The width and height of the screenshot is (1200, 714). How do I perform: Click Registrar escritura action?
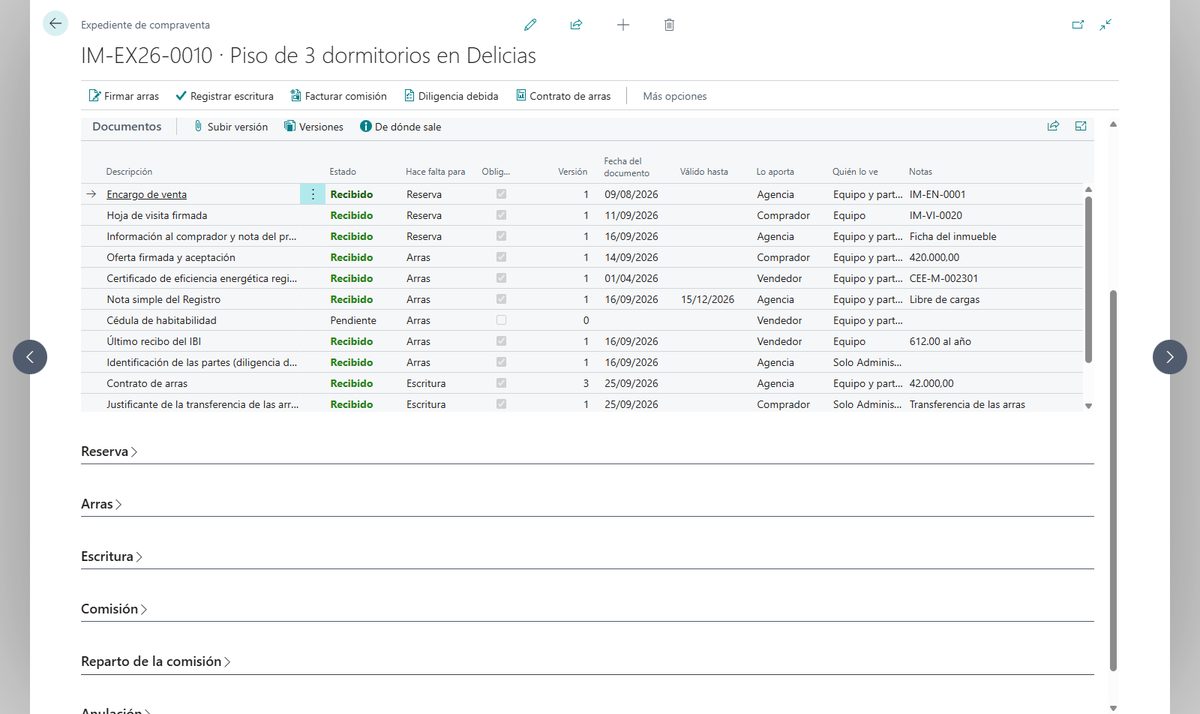[x=224, y=96]
